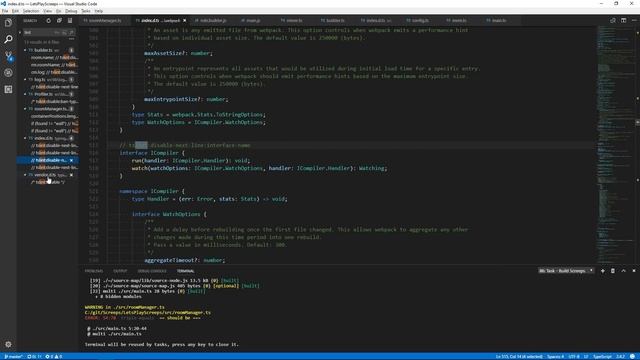Open More Actions editor menu
Viewport: 640px width, 360px height.
634,20
